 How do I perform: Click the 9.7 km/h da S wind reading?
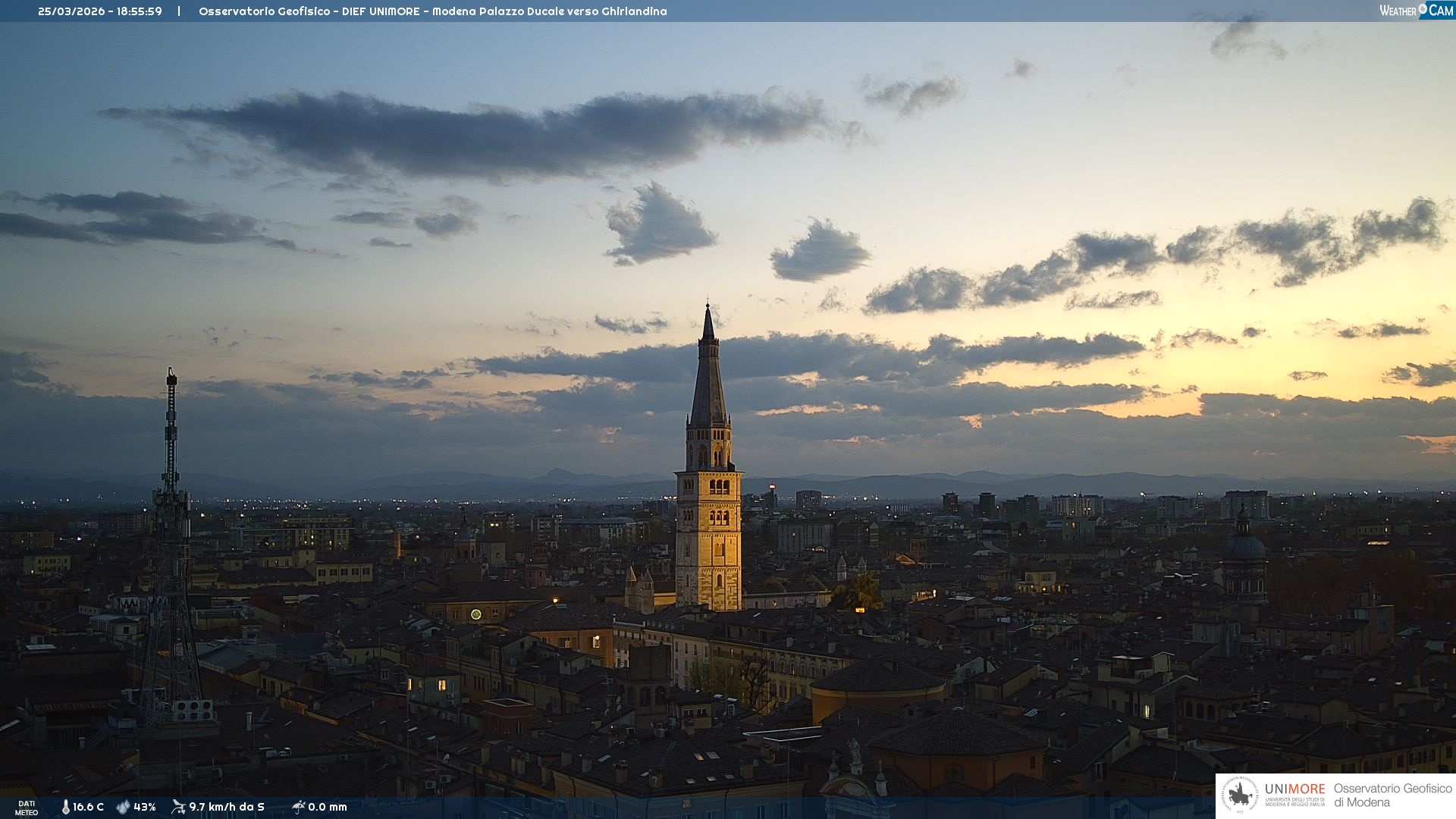pyautogui.click(x=227, y=807)
